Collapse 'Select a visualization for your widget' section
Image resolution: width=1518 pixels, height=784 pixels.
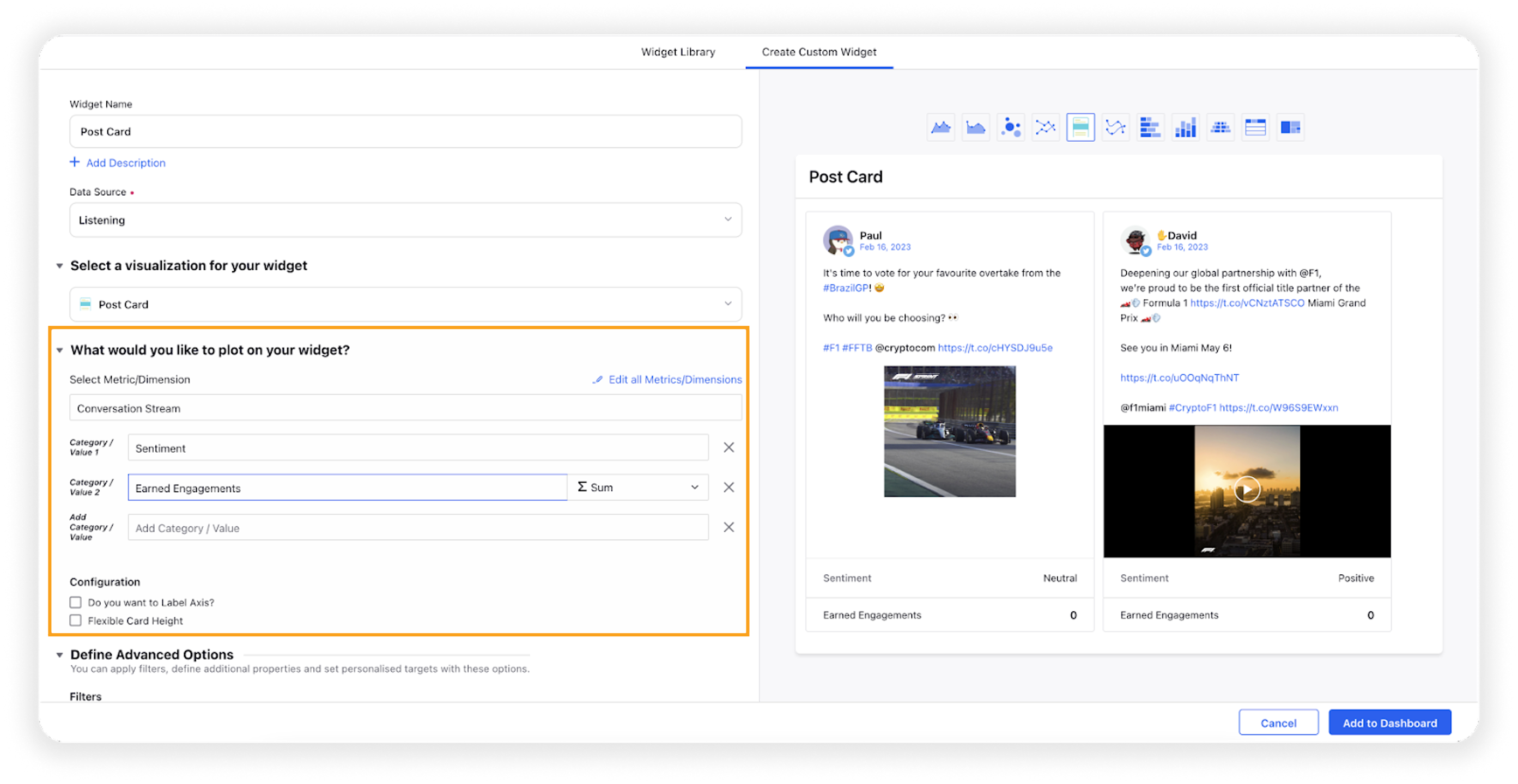(59, 266)
